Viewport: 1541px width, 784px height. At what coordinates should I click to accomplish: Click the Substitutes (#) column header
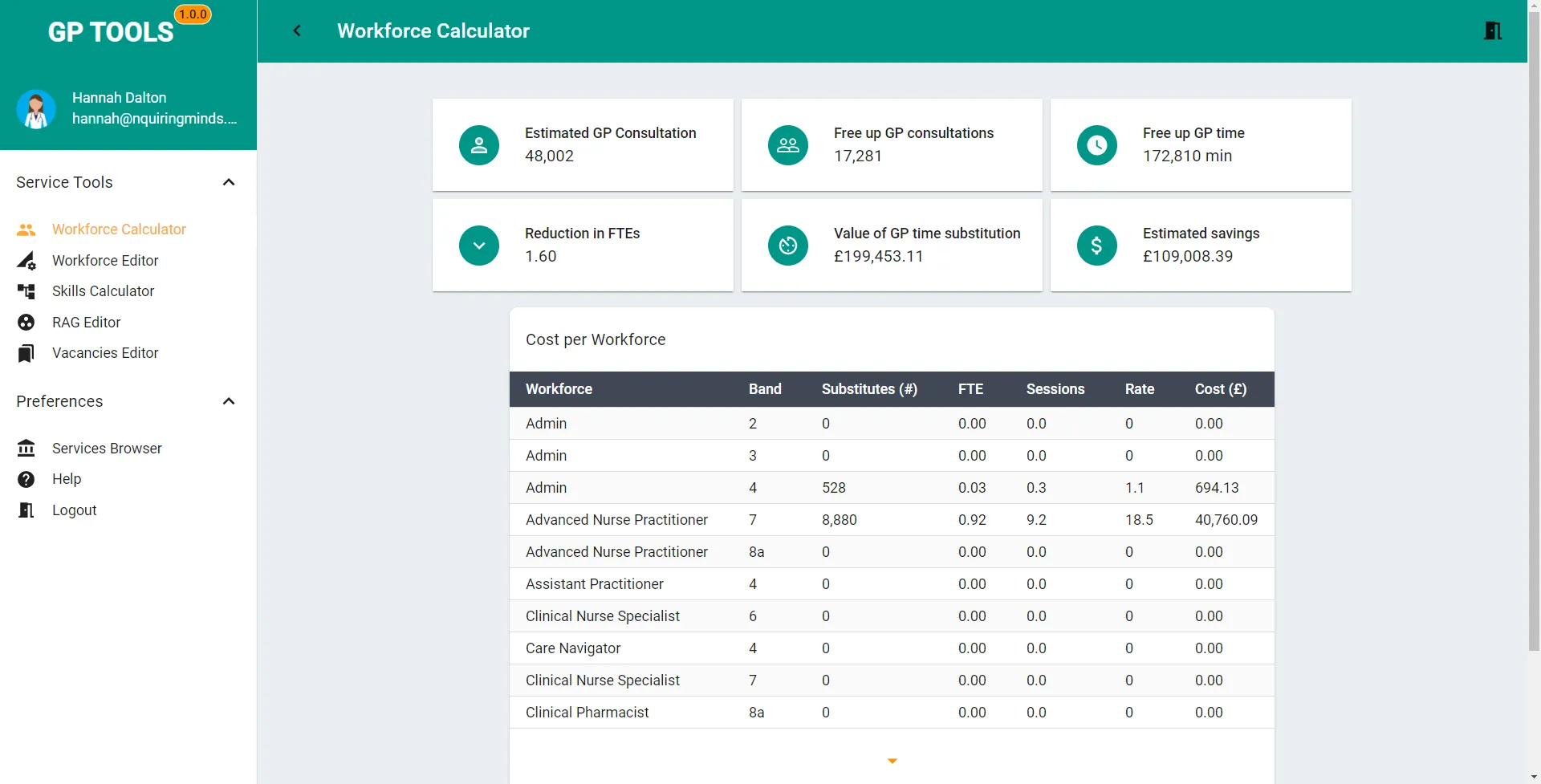point(869,389)
